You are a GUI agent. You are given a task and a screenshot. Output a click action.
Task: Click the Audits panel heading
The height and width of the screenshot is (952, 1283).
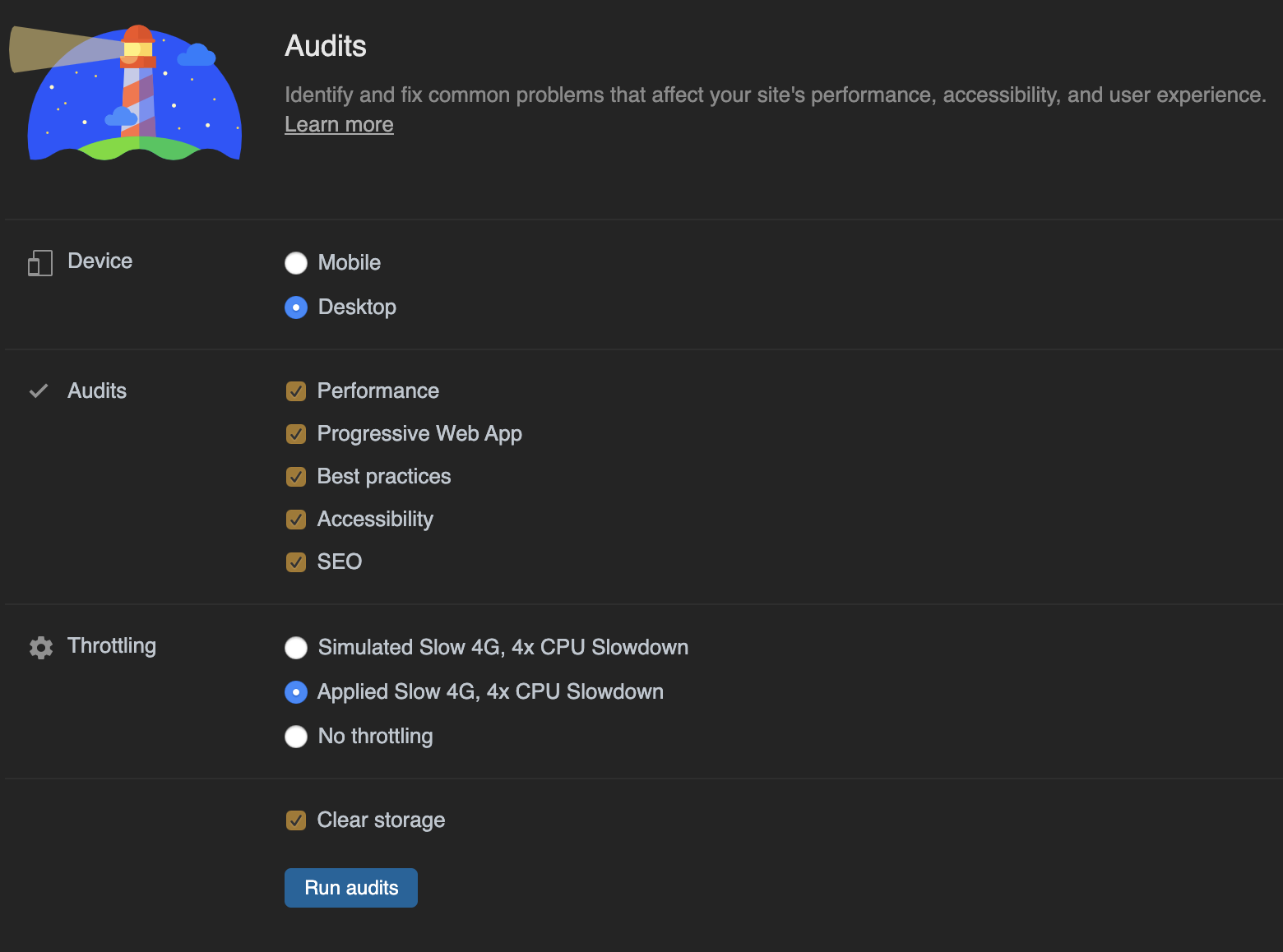pyautogui.click(x=325, y=46)
